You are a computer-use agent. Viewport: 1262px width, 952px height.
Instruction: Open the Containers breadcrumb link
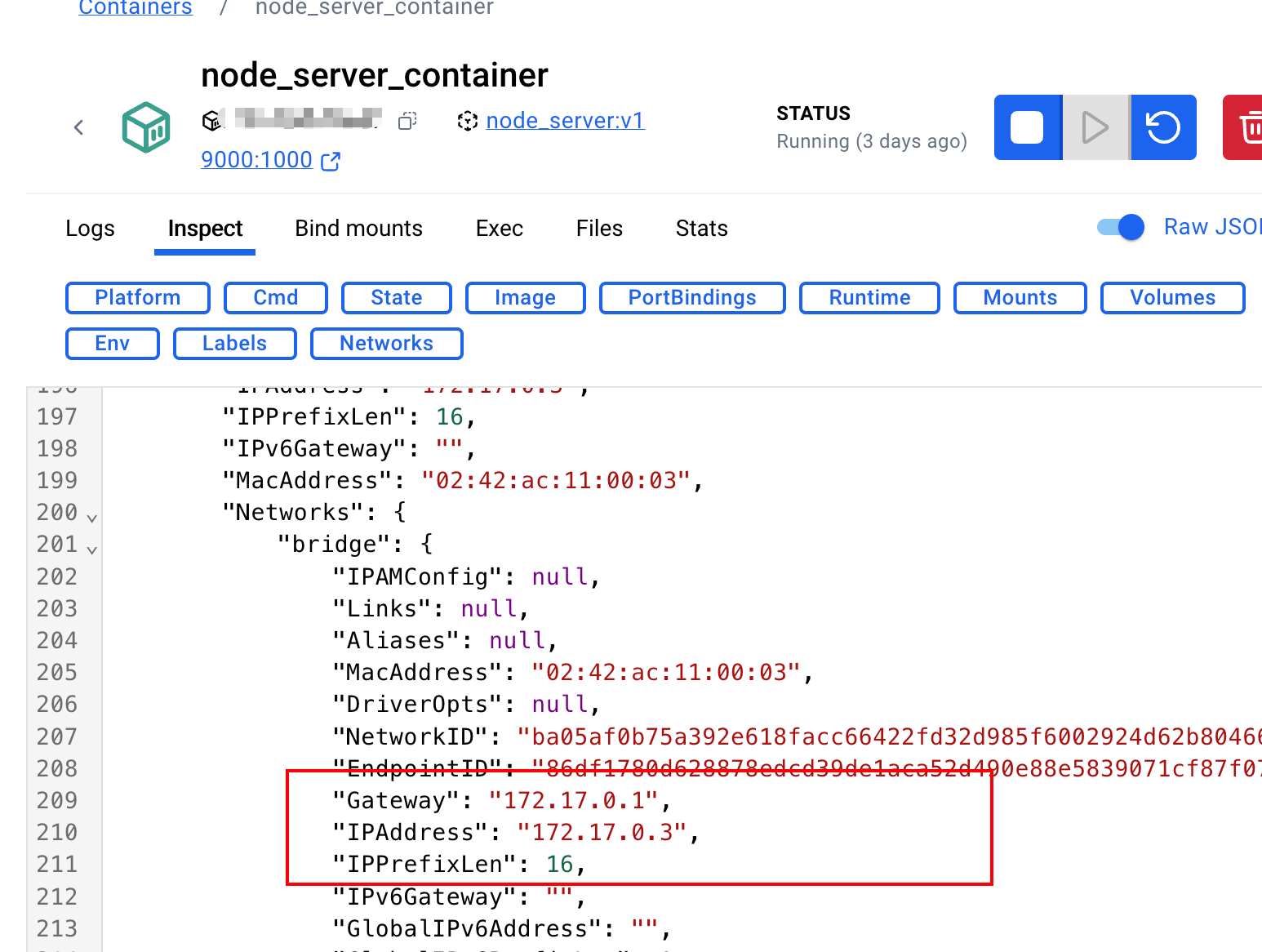pyautogui.click(x=136, y=8)
